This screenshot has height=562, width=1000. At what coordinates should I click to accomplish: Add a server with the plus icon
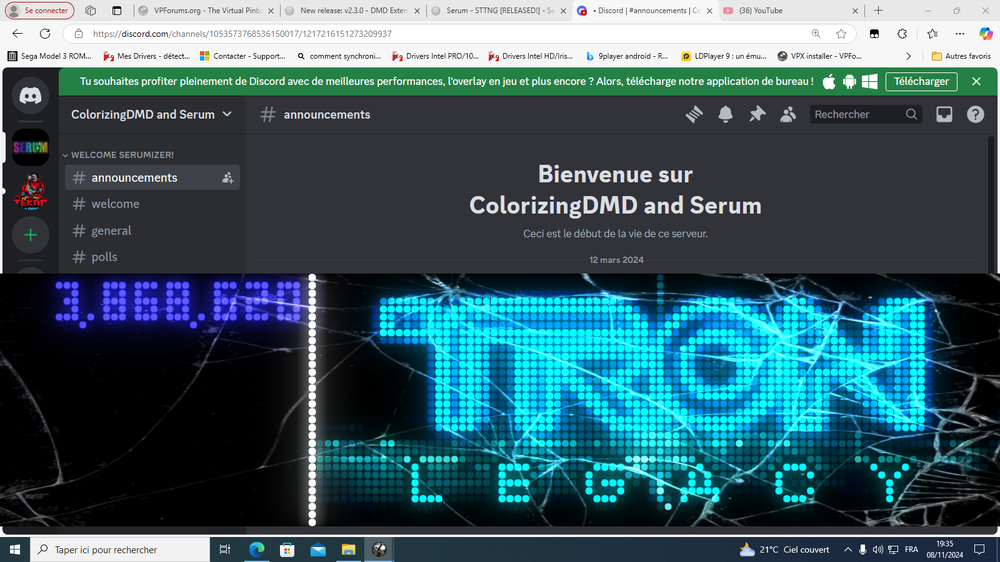tap(30, 235)
